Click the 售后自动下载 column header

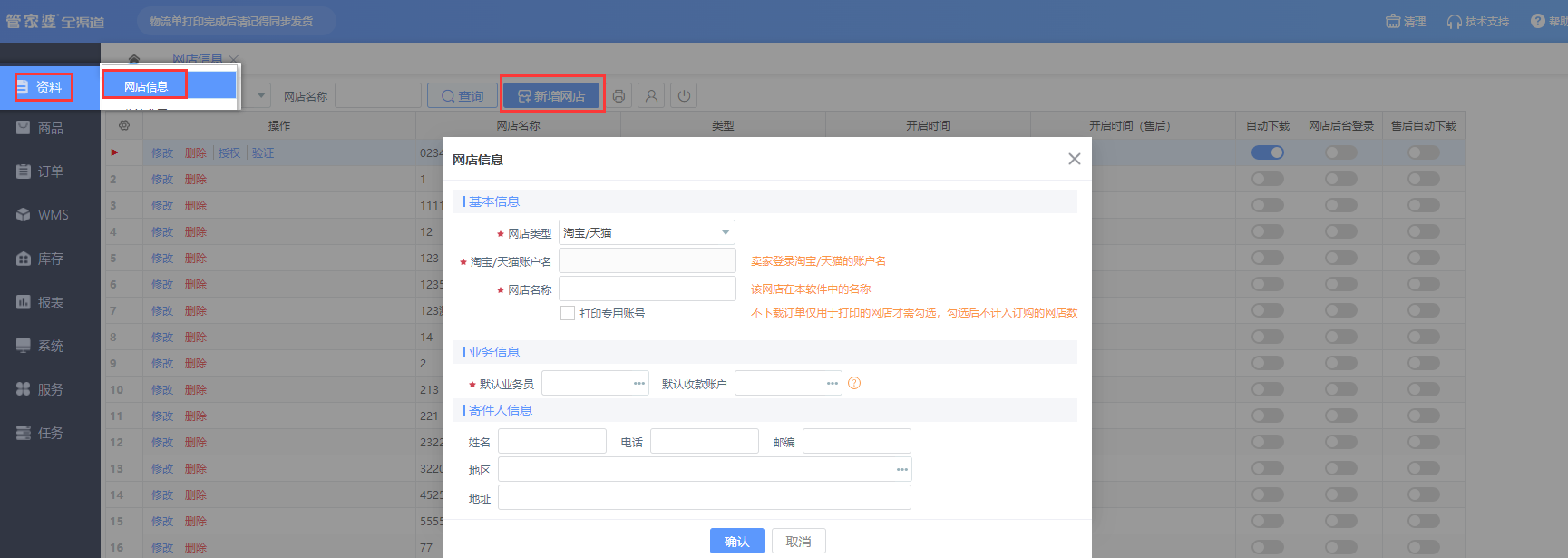[1424, 126]
